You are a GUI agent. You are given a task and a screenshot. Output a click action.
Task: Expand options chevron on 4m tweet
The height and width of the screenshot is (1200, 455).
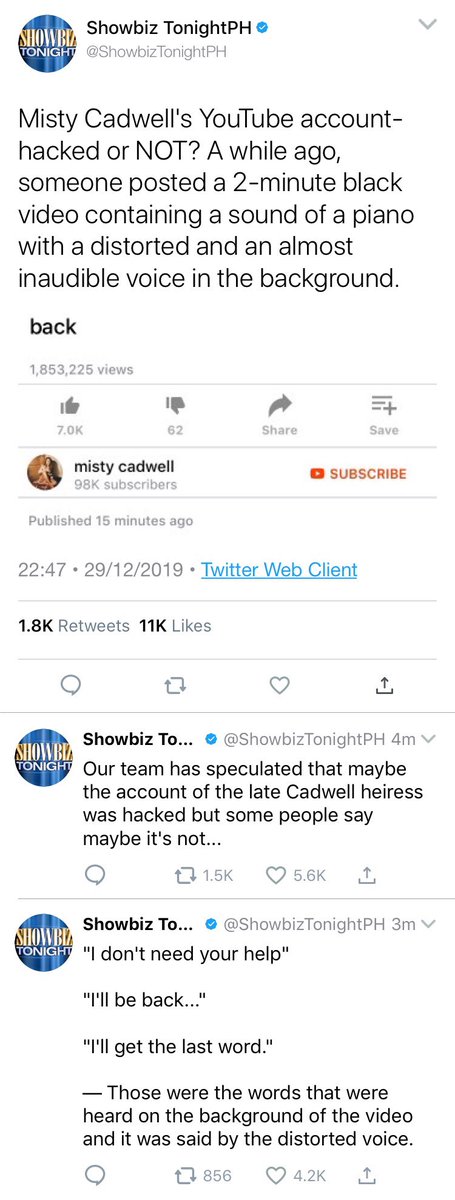(429, 739)
